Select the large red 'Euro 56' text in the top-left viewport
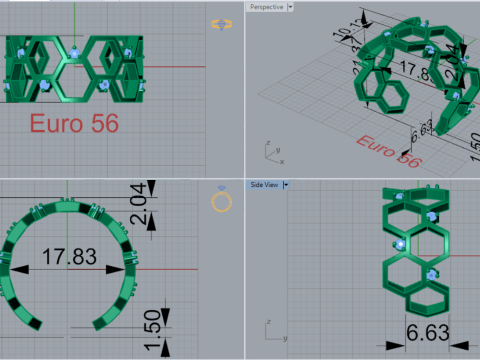Viewport: 480px width, 360px height. 74,123
